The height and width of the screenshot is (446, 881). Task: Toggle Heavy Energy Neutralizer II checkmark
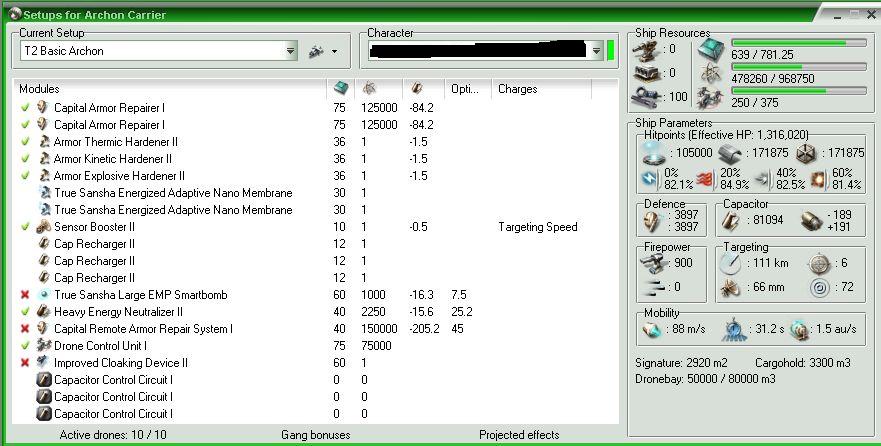tap(25, 312)
